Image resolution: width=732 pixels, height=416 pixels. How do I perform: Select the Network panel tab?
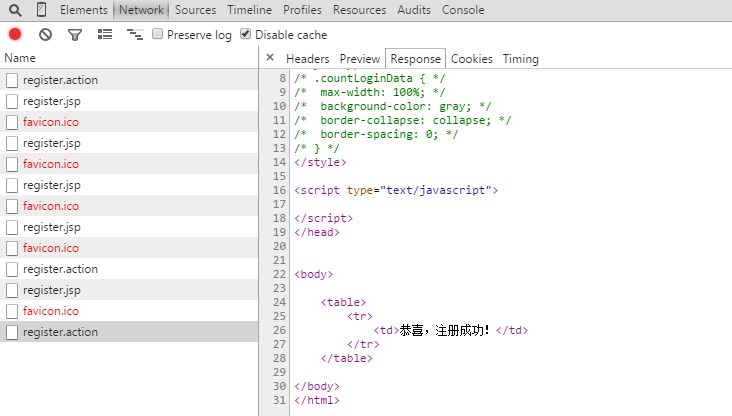click(141, 10)
